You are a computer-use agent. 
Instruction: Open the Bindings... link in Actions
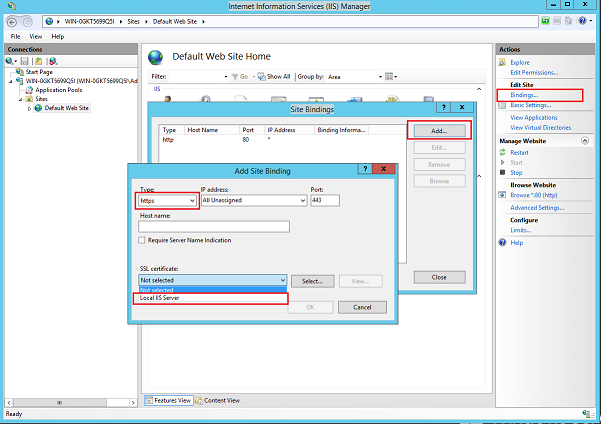point(524,94)
